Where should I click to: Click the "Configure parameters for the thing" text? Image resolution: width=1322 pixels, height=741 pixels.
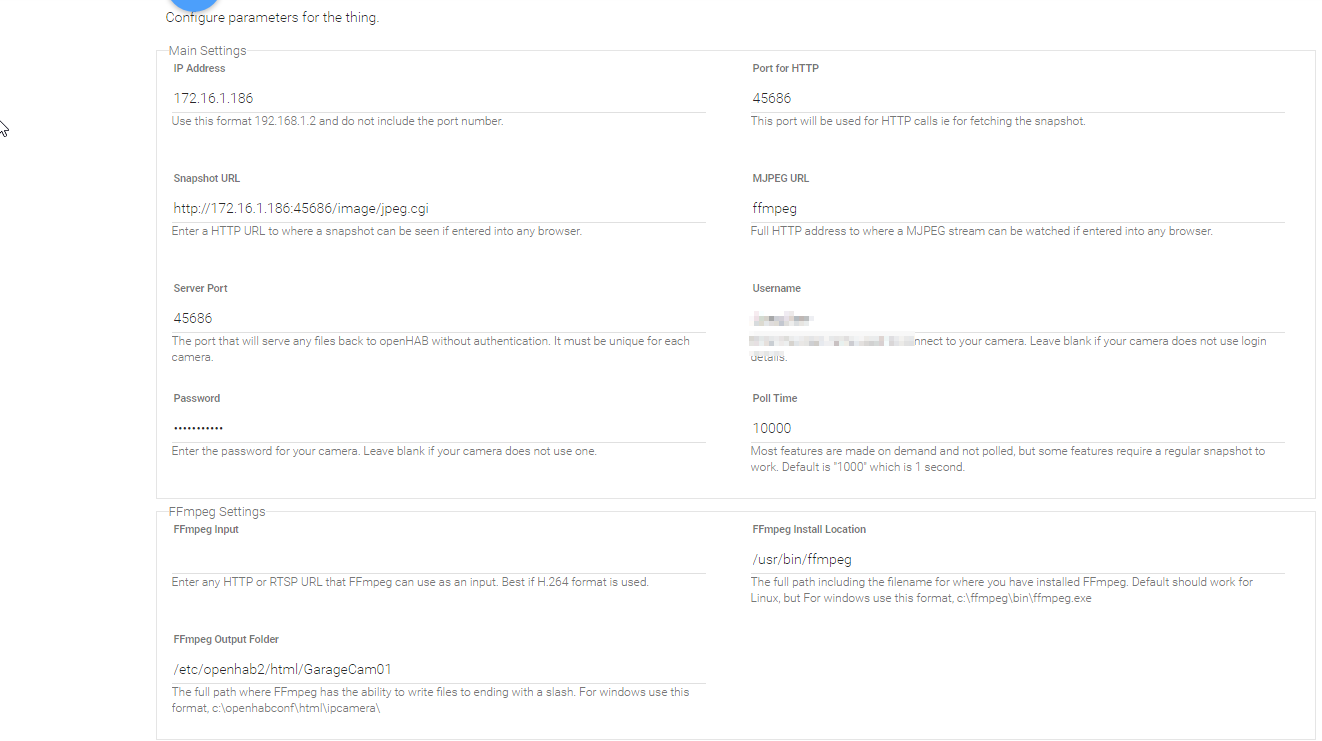[x=272, y=17]
